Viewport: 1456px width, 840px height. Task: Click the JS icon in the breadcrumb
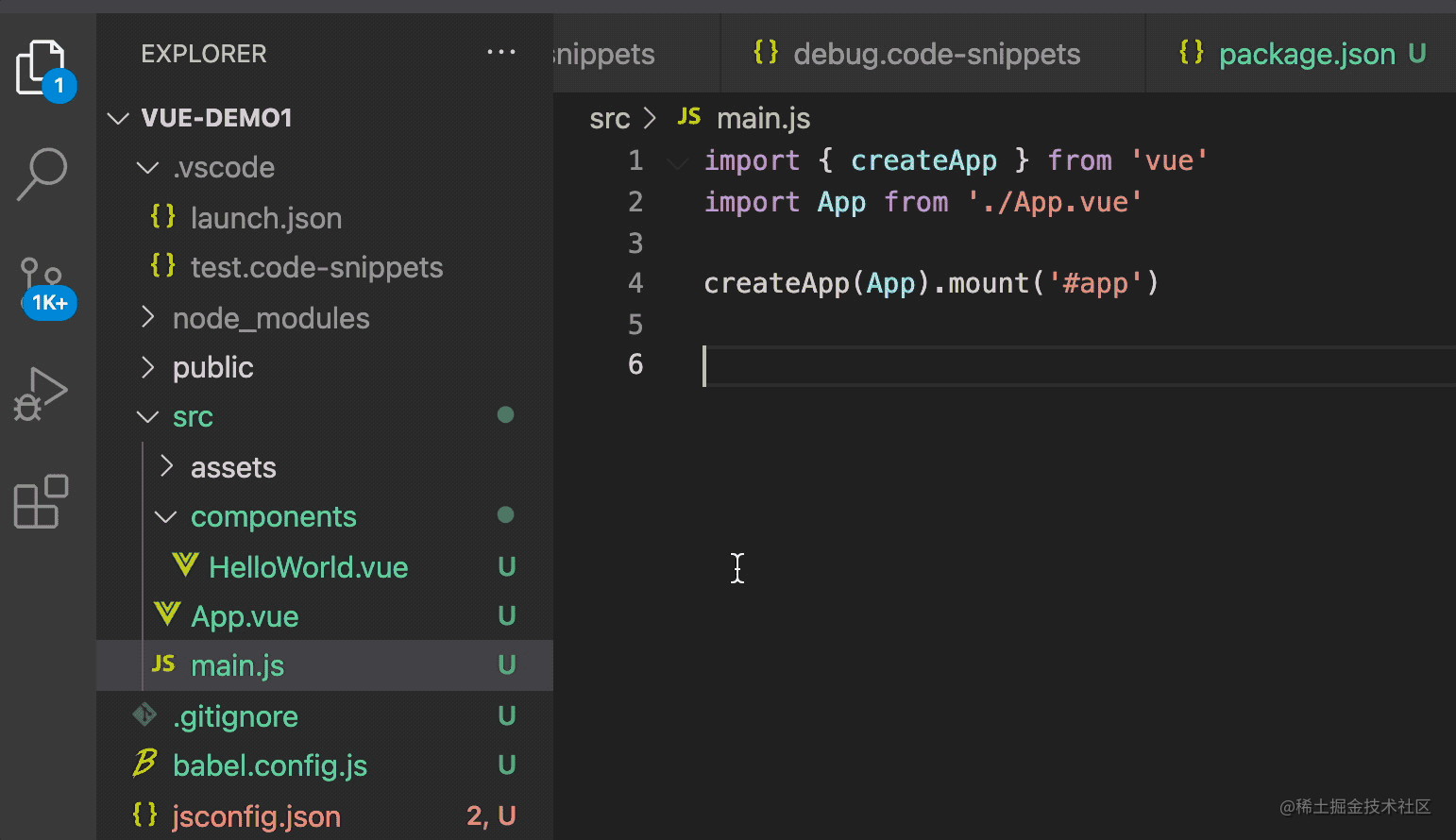(x=689, y=117)
